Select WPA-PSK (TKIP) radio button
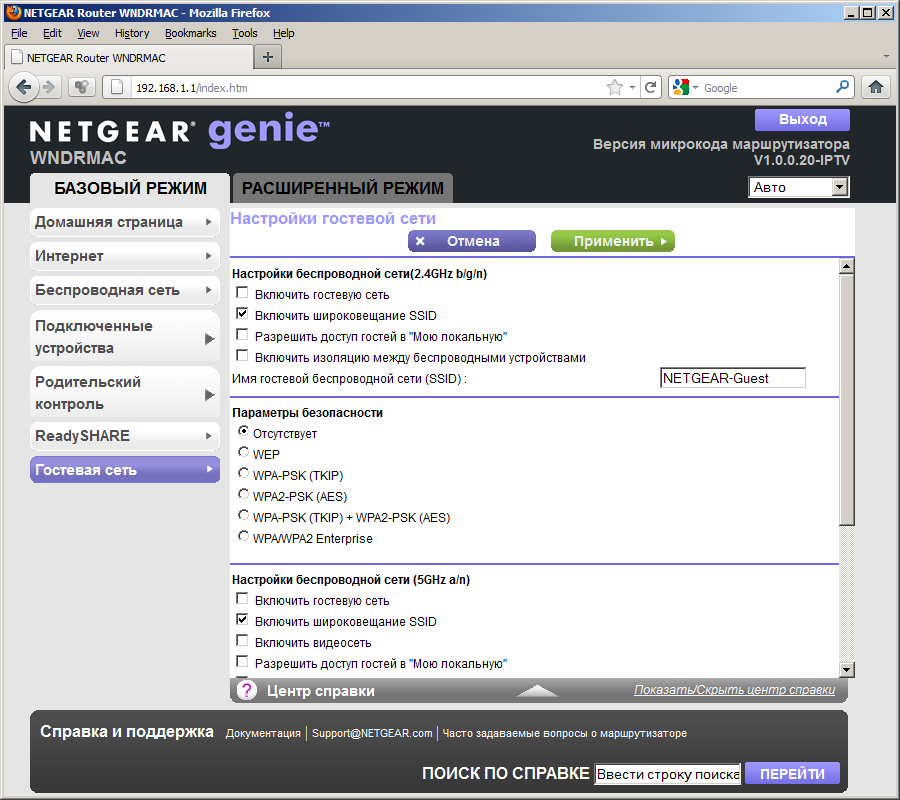Screen dimensions: 900x800 [243, 473]
